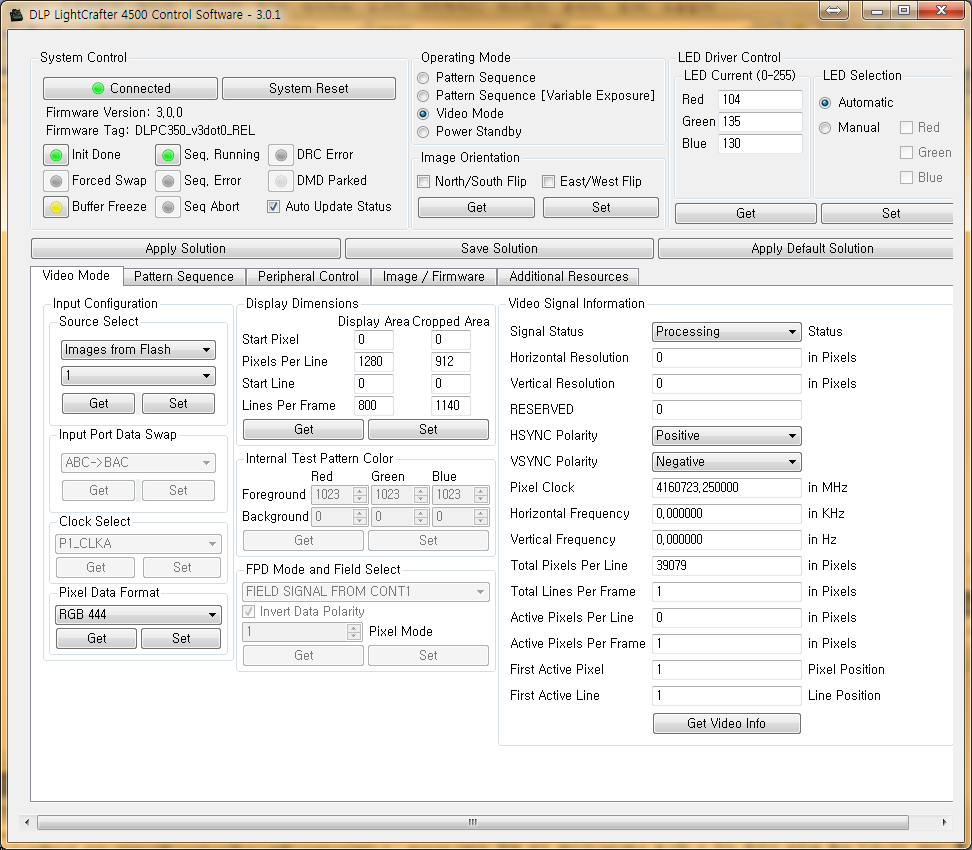972x850 pixels.
Task: Click the yellow Buffer Freeze indicator
Action: [x=56, y=207]
